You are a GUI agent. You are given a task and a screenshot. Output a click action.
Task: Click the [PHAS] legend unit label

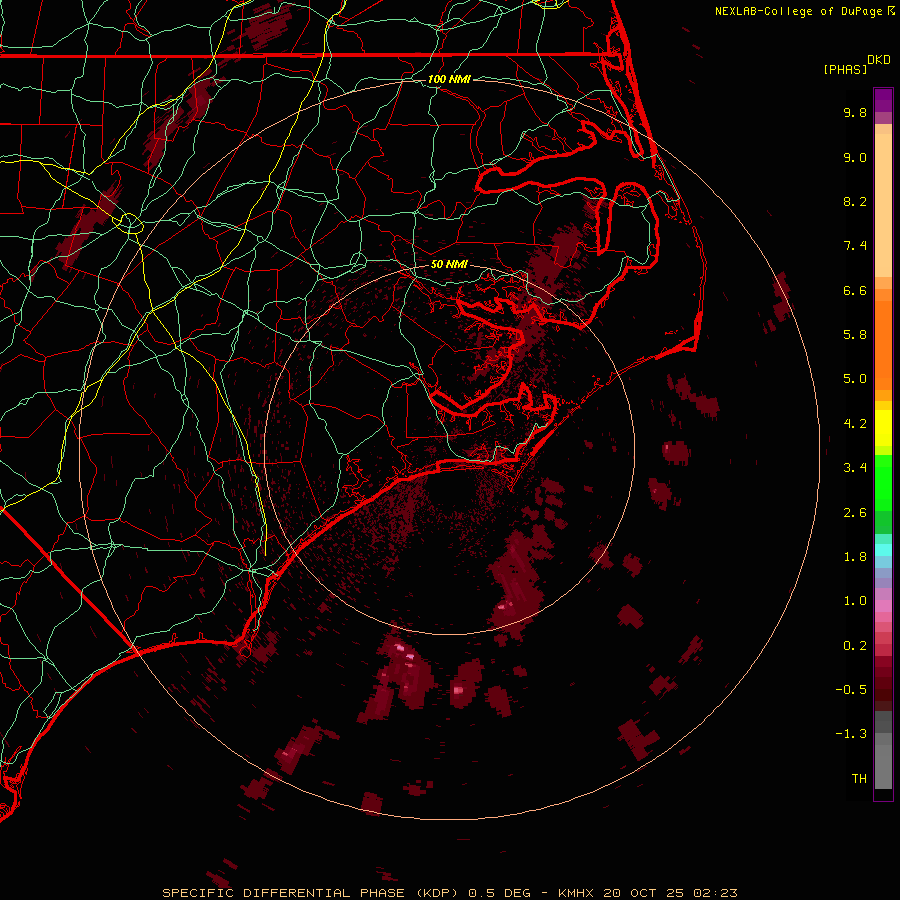845,69
